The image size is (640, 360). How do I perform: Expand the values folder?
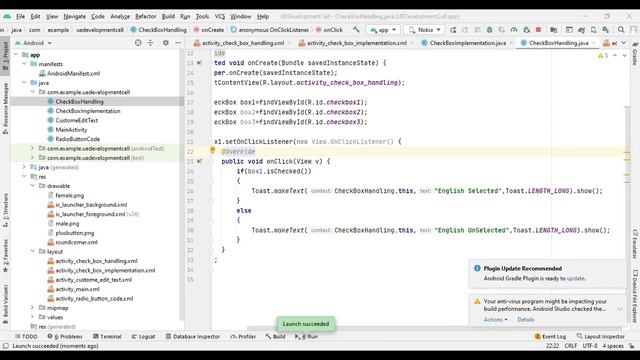(32, 317)
